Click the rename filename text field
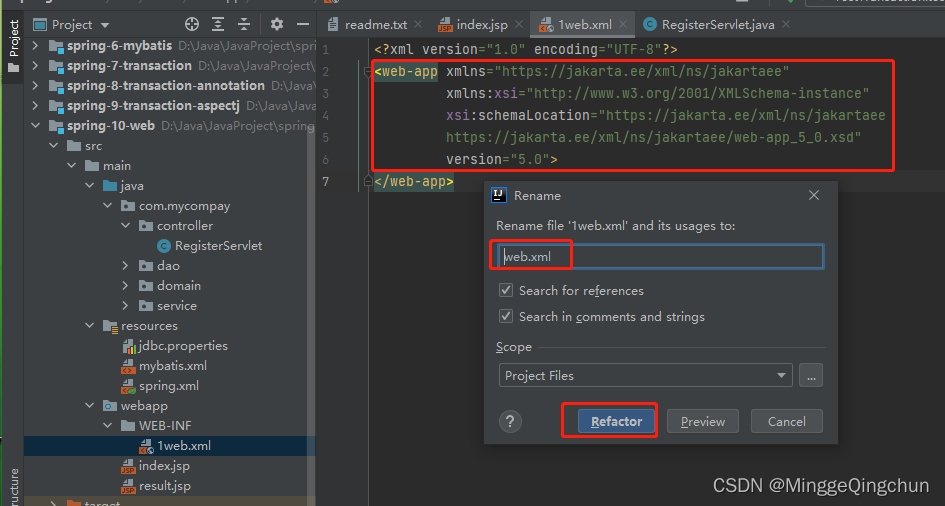 pyautogui.click(x=660, y=257)
